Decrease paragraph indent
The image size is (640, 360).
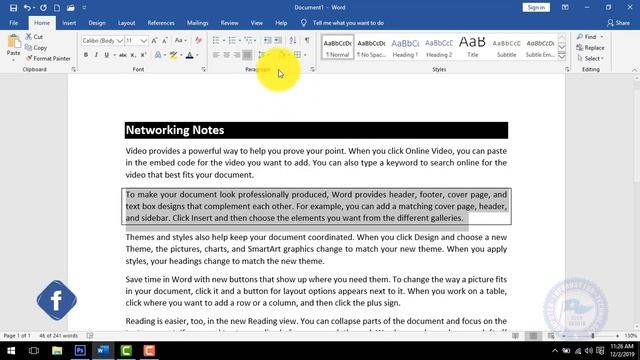[267, 40]
